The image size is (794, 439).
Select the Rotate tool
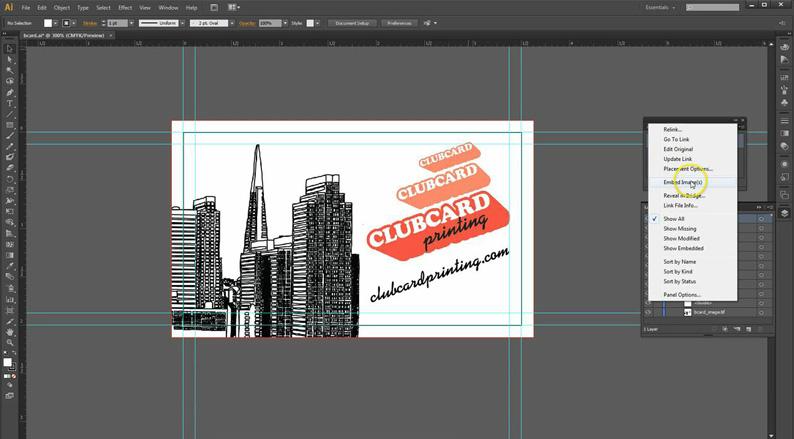pyautogui.click(x=10, y=179)
